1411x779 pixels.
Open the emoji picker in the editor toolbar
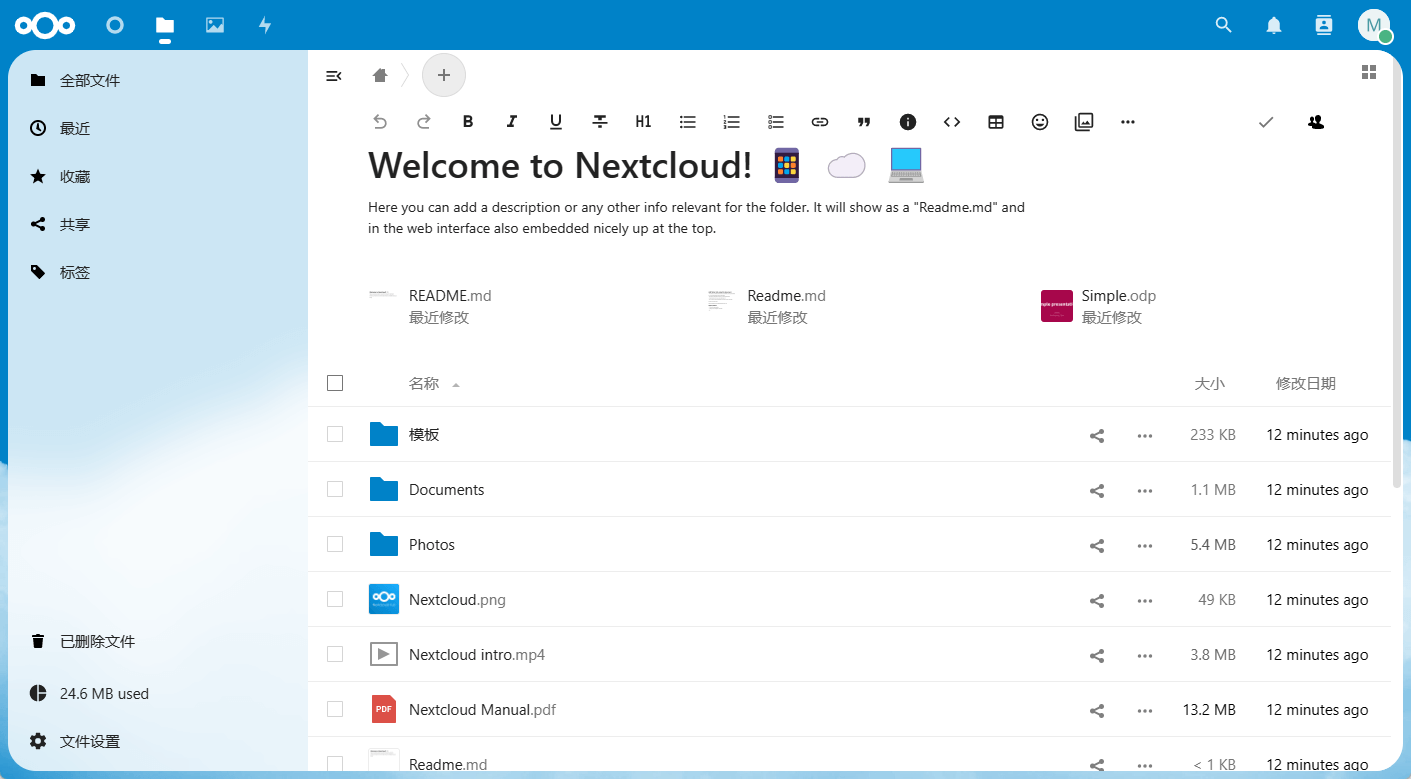tap(1039, 121)
